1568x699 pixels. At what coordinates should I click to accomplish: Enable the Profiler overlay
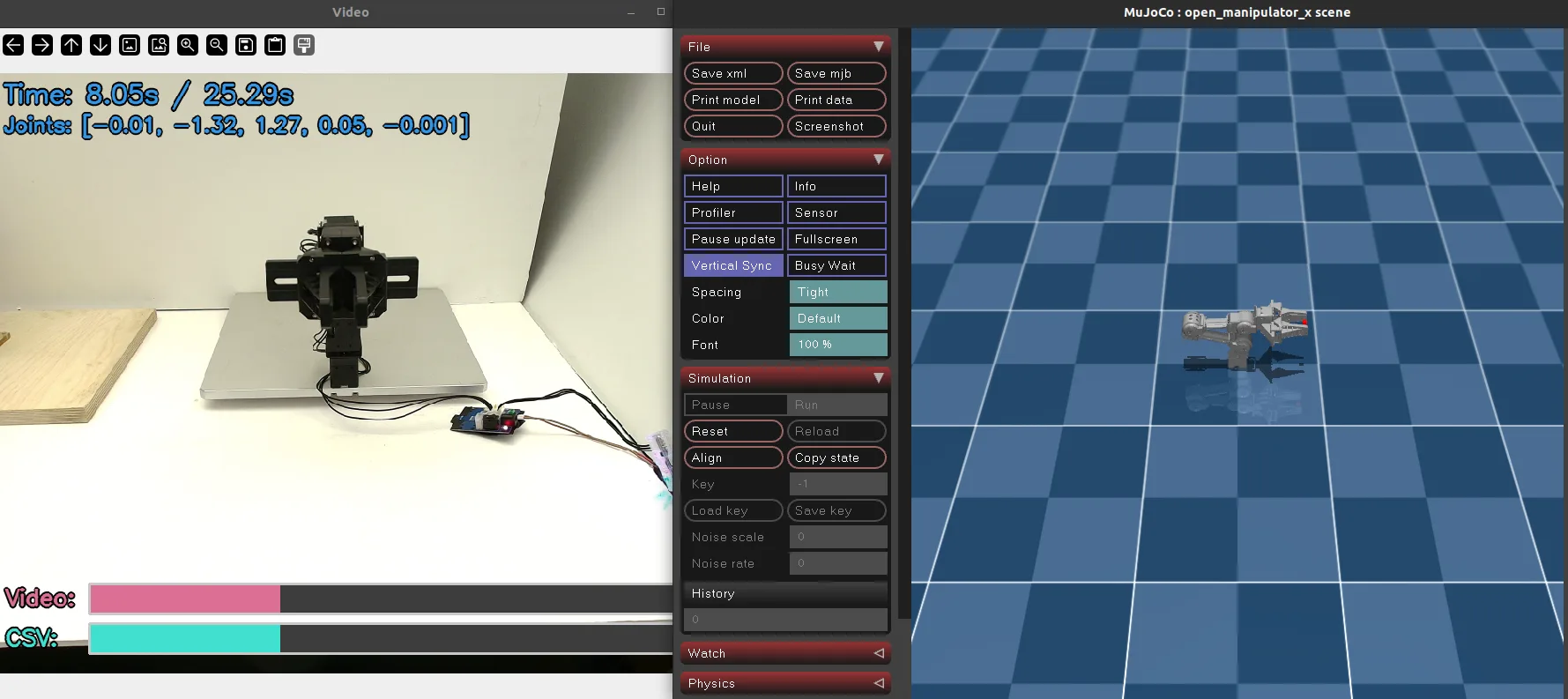(x=733, y=212)
